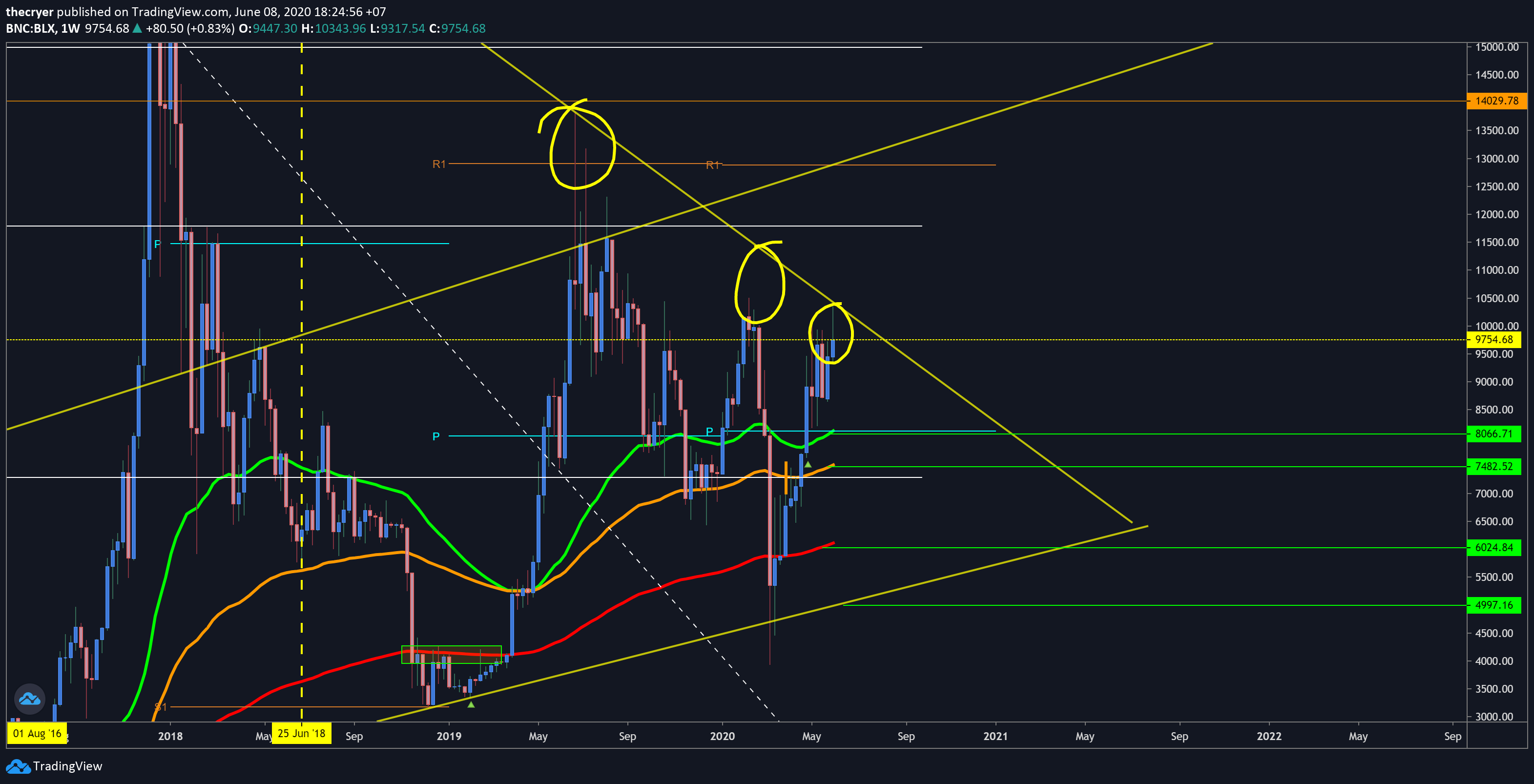This screenshot has height=784, width=1534.
Task: Click the S1 pivot label at bottom
Action: point(161,707)
